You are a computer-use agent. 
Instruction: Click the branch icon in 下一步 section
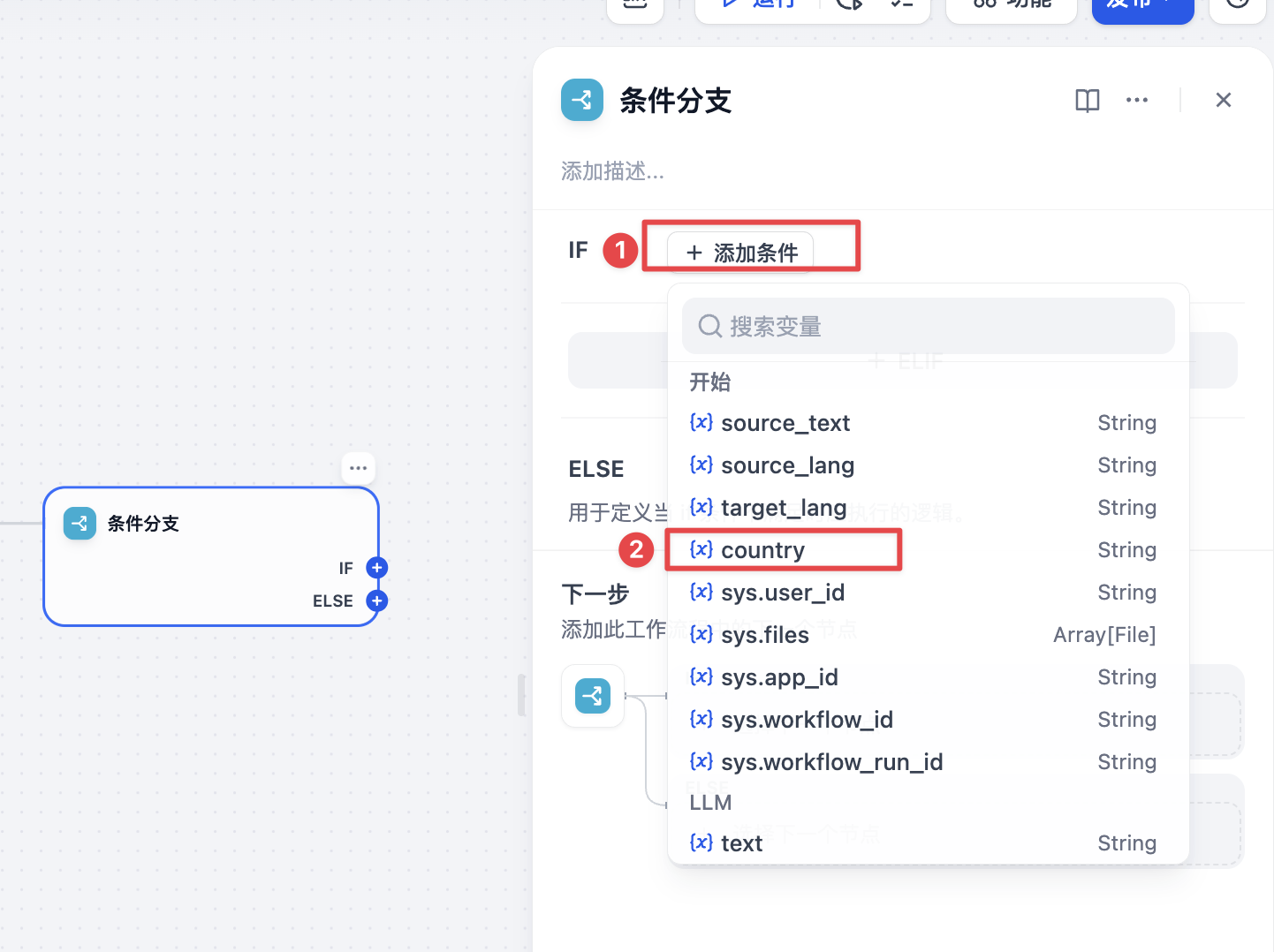pyautogui.click(x=593, y=696)
